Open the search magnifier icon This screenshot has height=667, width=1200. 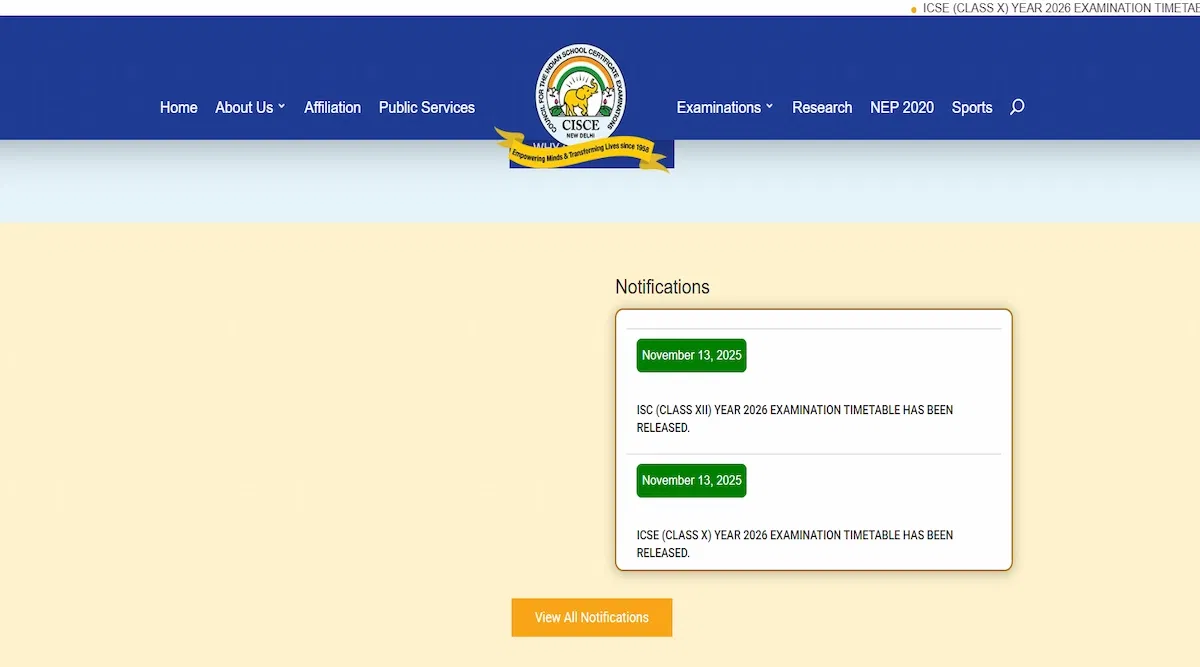(1017, 107)
